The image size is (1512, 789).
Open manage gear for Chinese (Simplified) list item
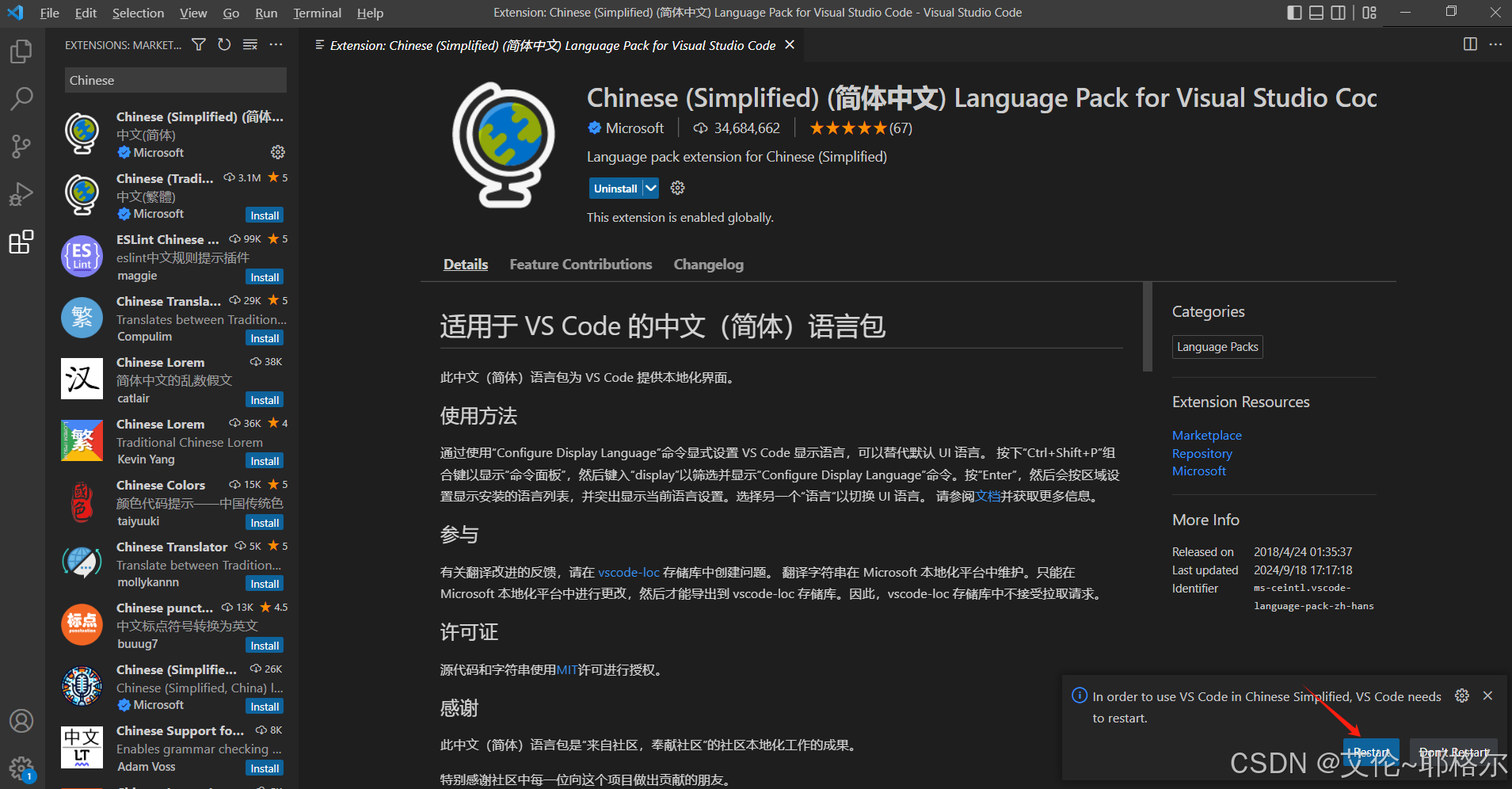278,152
